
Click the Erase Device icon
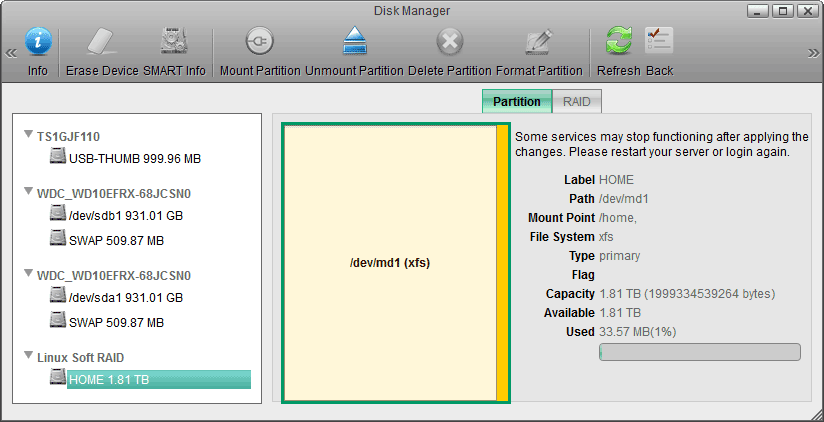pyautogui.click(x=101, y=42)
